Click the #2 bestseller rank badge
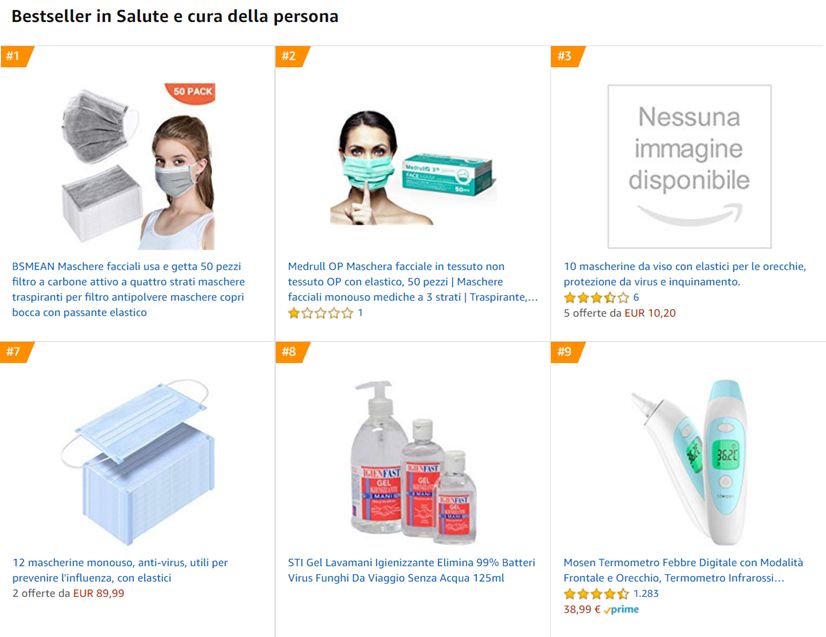The width and height of the screenshot is (826, 637). pyautogui.click(x=289, y=56)
